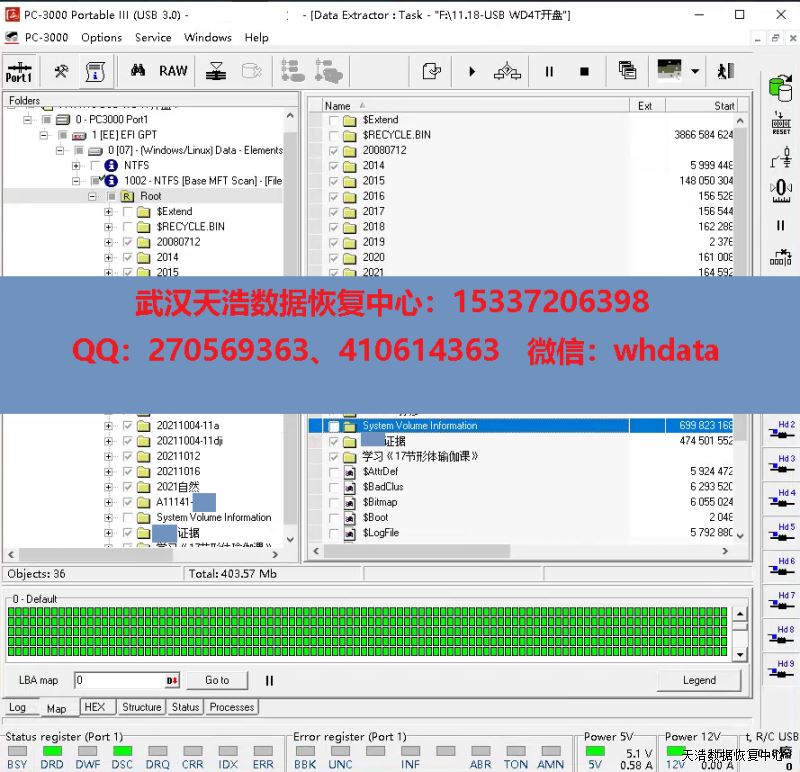The height and width of the screenshot is (772, 800).
Task: Toggle the 20211016 folder checkbox in tree
Action: pos(128,472)
